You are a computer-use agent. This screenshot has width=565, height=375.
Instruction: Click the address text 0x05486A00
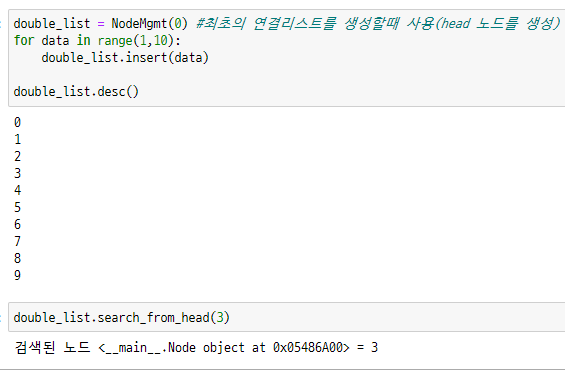click(308, 348)
